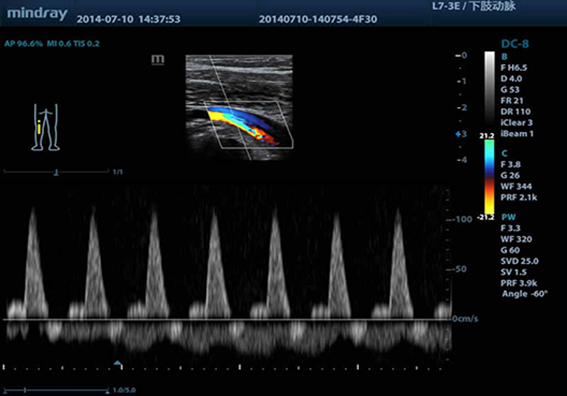The width and height of the screenshot is (567, 396).
Task: Click the Angle -60° parameter
Action: tap(525, 294)
